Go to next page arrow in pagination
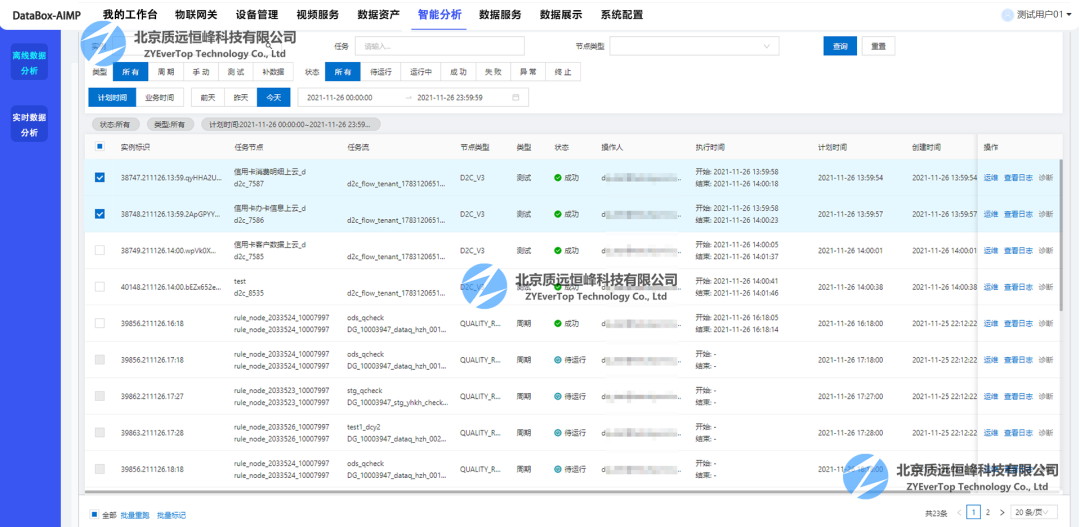 (1002, 513)
